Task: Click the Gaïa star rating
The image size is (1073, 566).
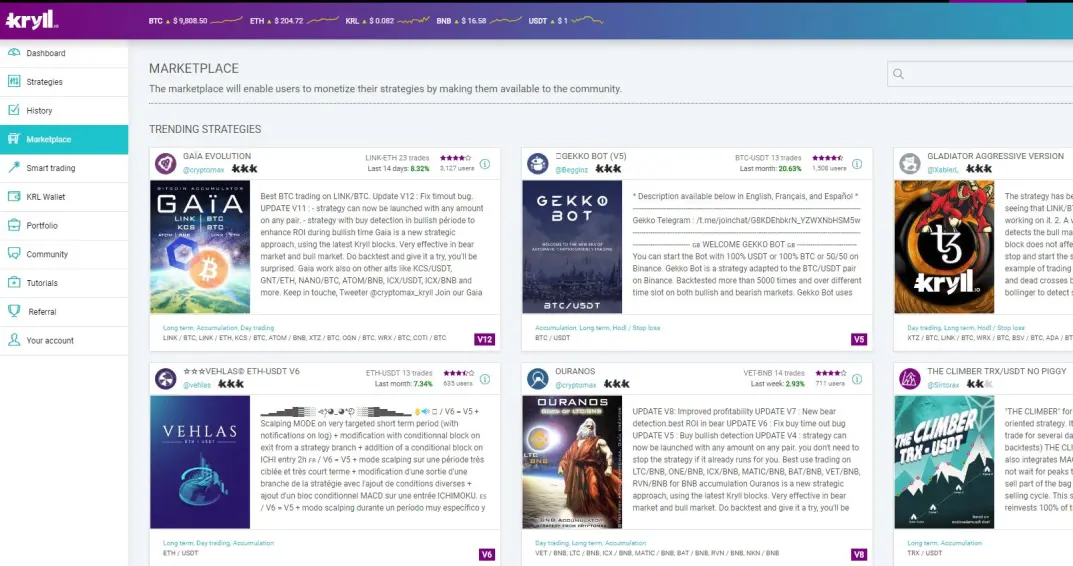Action: 455,157
